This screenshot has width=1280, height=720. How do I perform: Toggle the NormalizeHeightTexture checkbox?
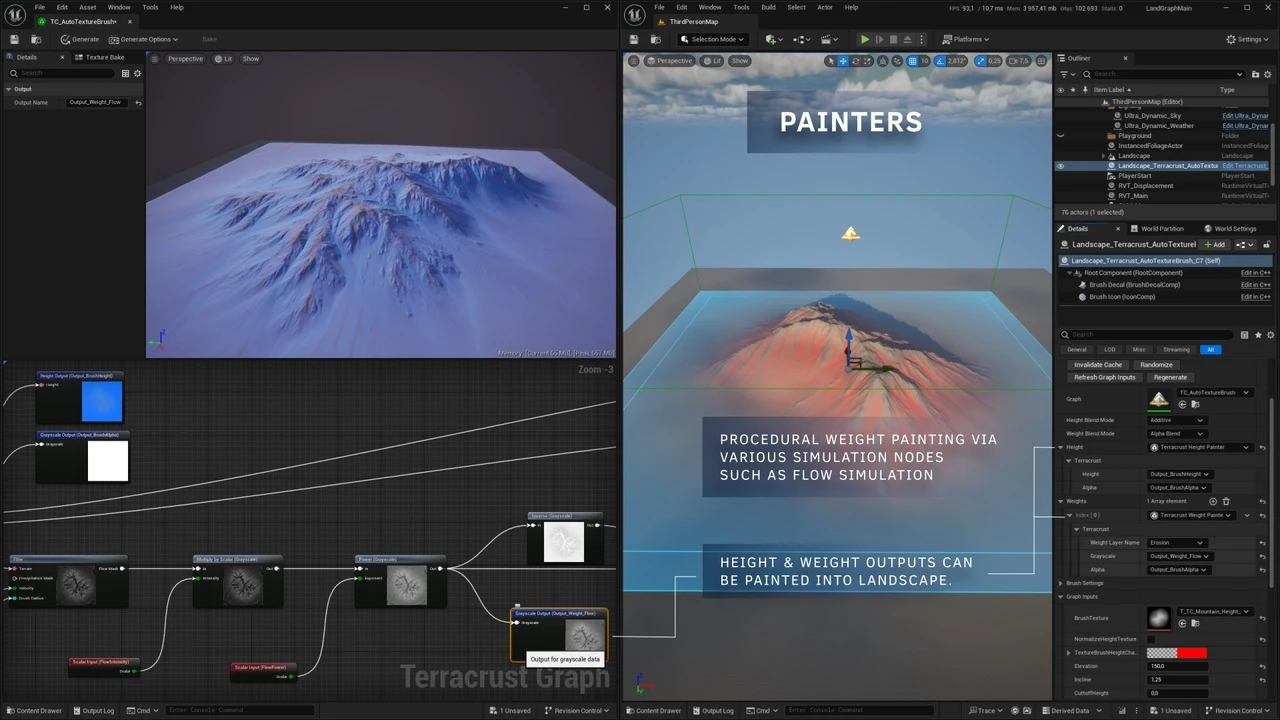click(1151, 639)
